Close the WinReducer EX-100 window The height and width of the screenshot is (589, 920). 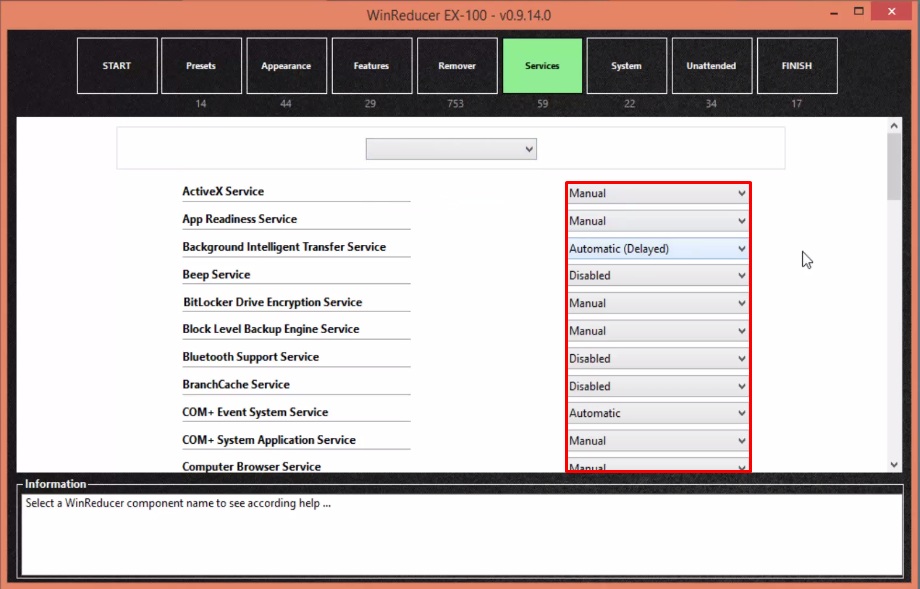(x=892, y=12)
